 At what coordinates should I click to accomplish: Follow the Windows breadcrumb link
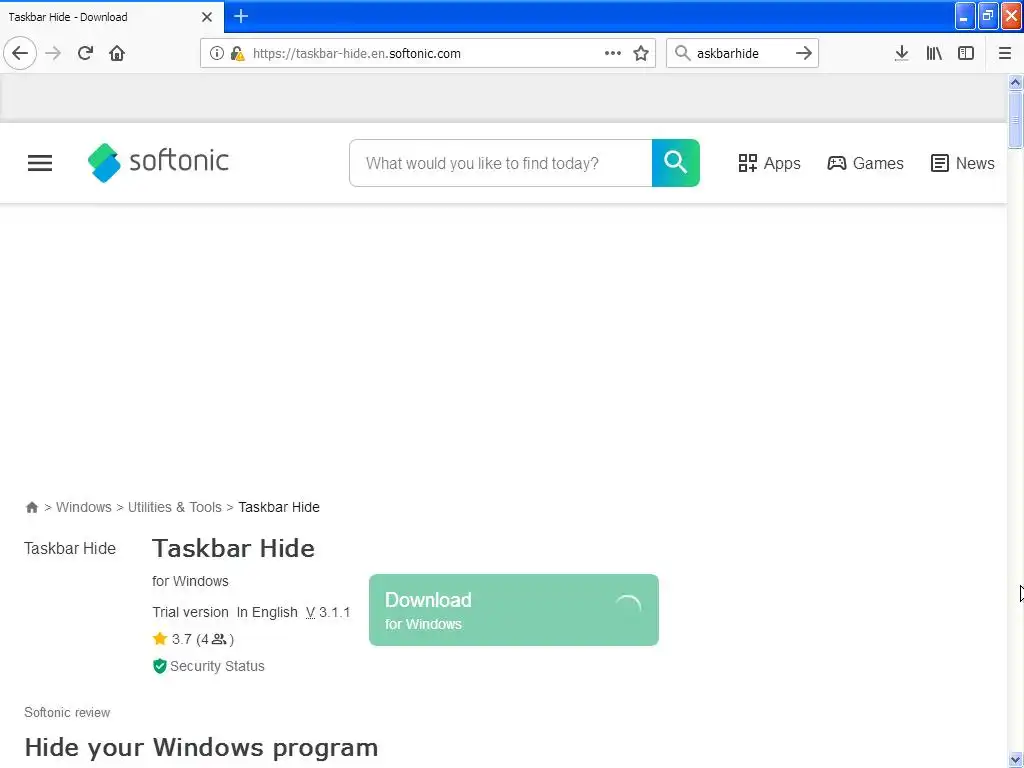tap(84, 507)
